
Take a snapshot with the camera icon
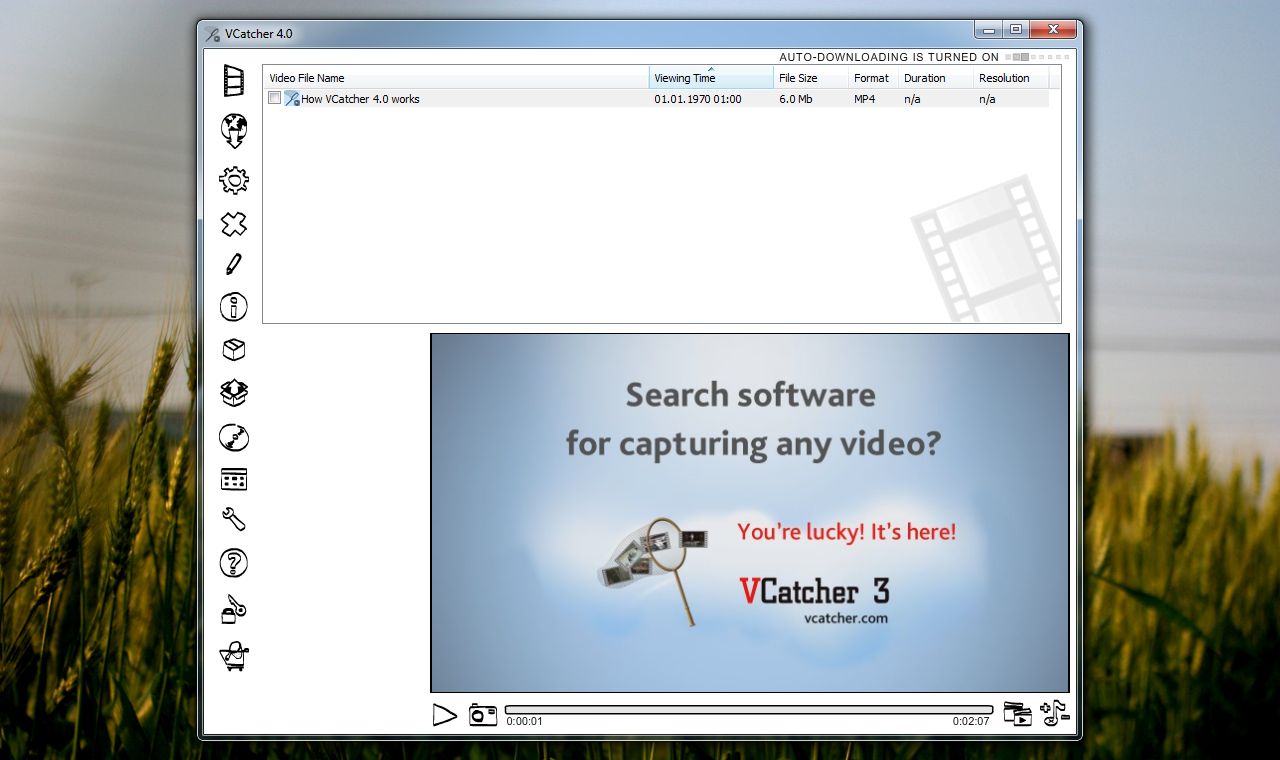(483, 714)
